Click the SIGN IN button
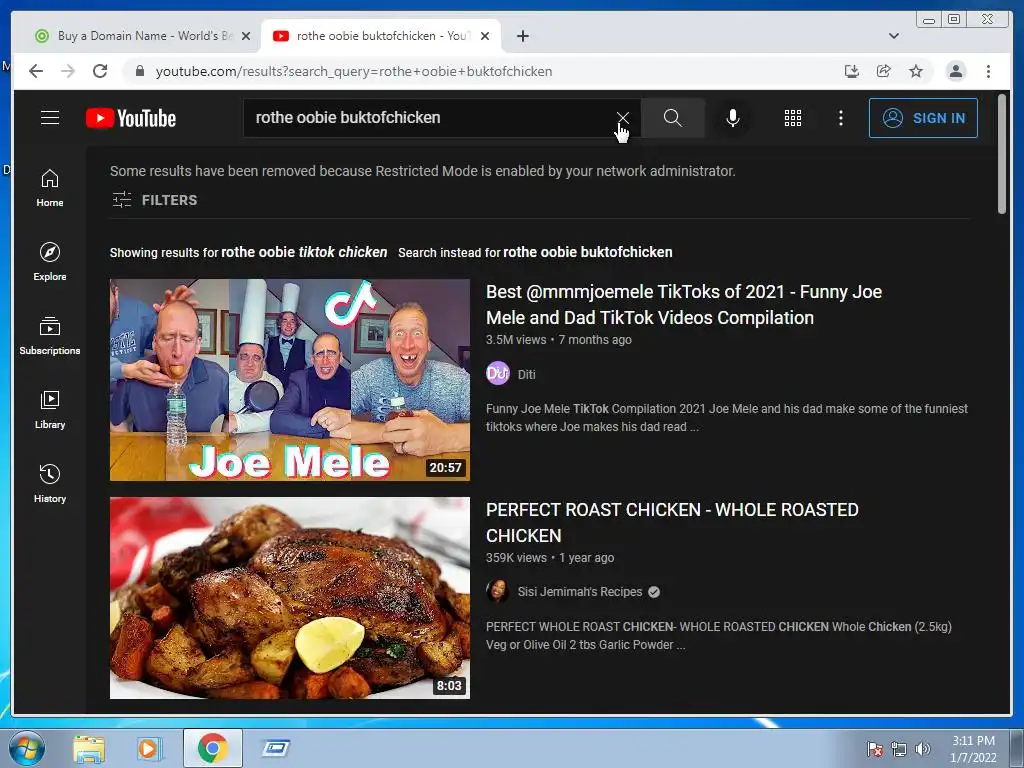The width and height of the screenshot is (1024, 768). click(x=923, y=118)
